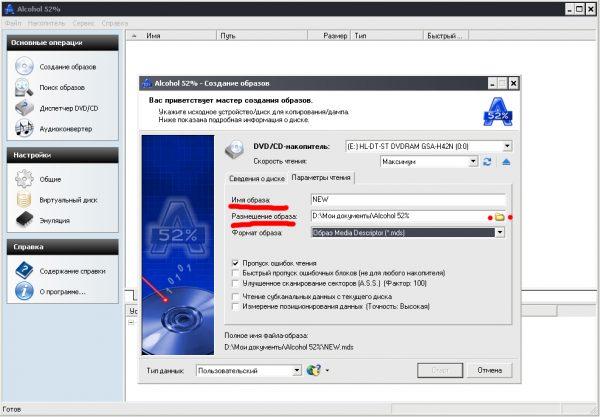Click the О программе... link

pos(63,292)
